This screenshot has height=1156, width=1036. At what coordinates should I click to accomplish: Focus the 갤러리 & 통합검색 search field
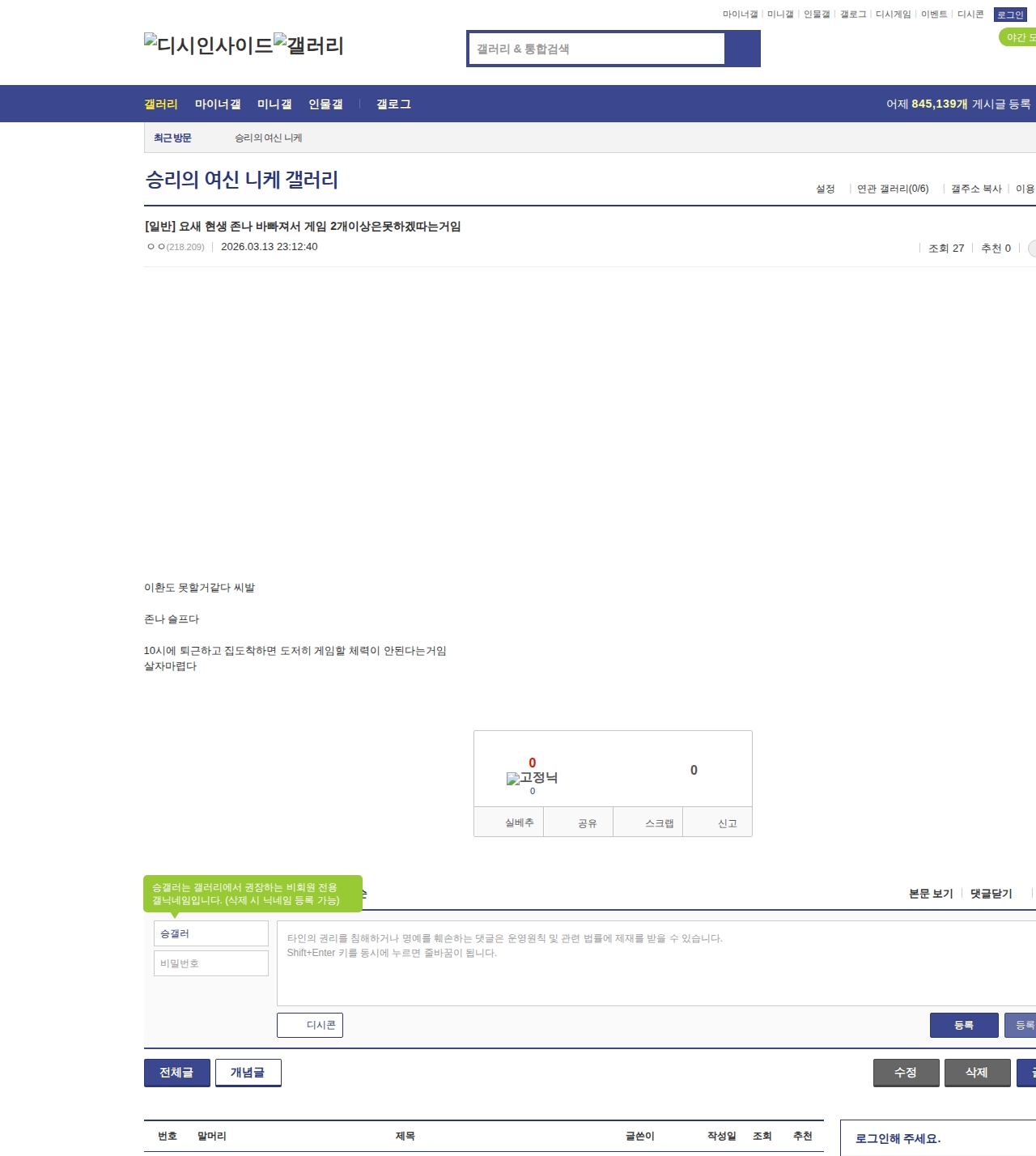[x=597, y=49]
